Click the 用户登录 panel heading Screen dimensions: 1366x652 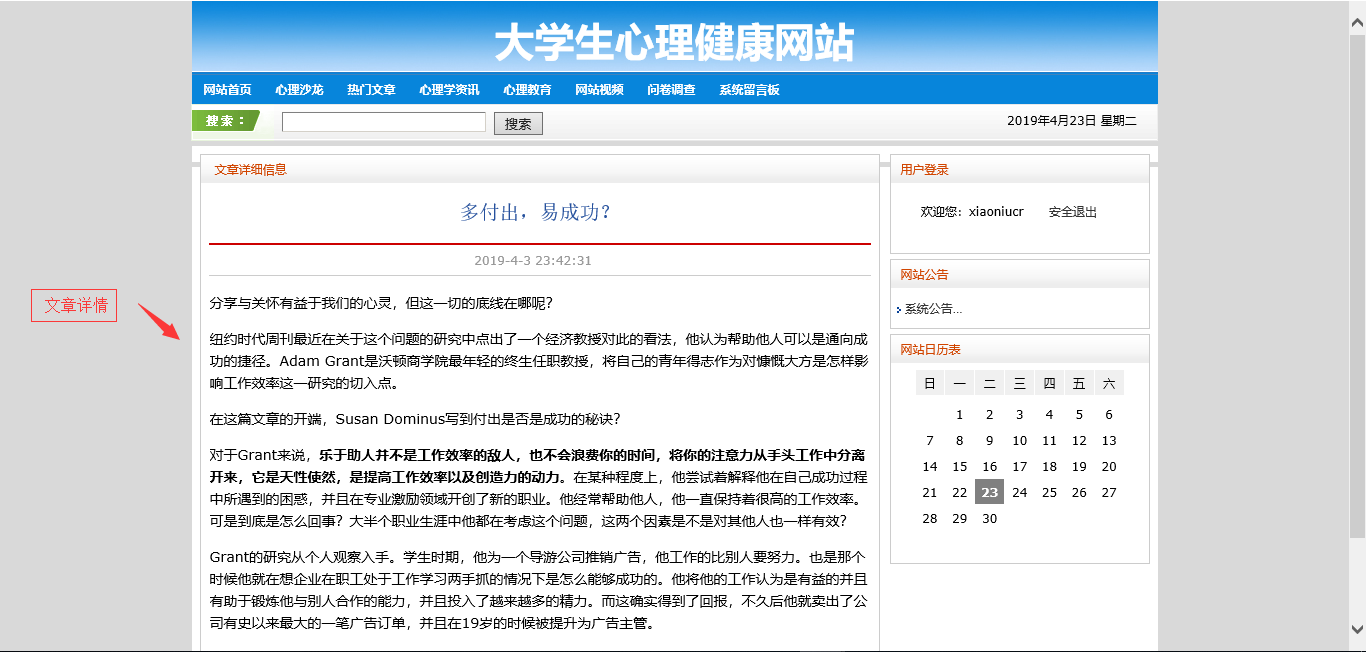point(924,170)
